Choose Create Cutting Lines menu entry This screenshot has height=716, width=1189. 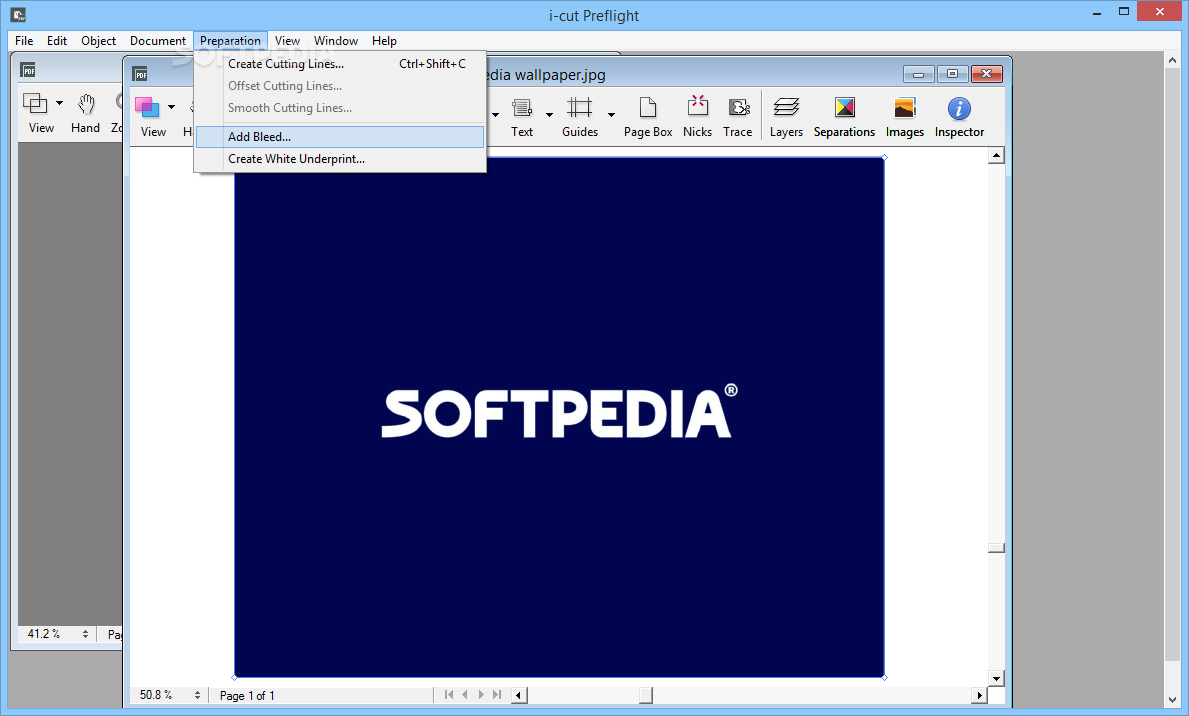pyautogui.click(x=340, y=64)
